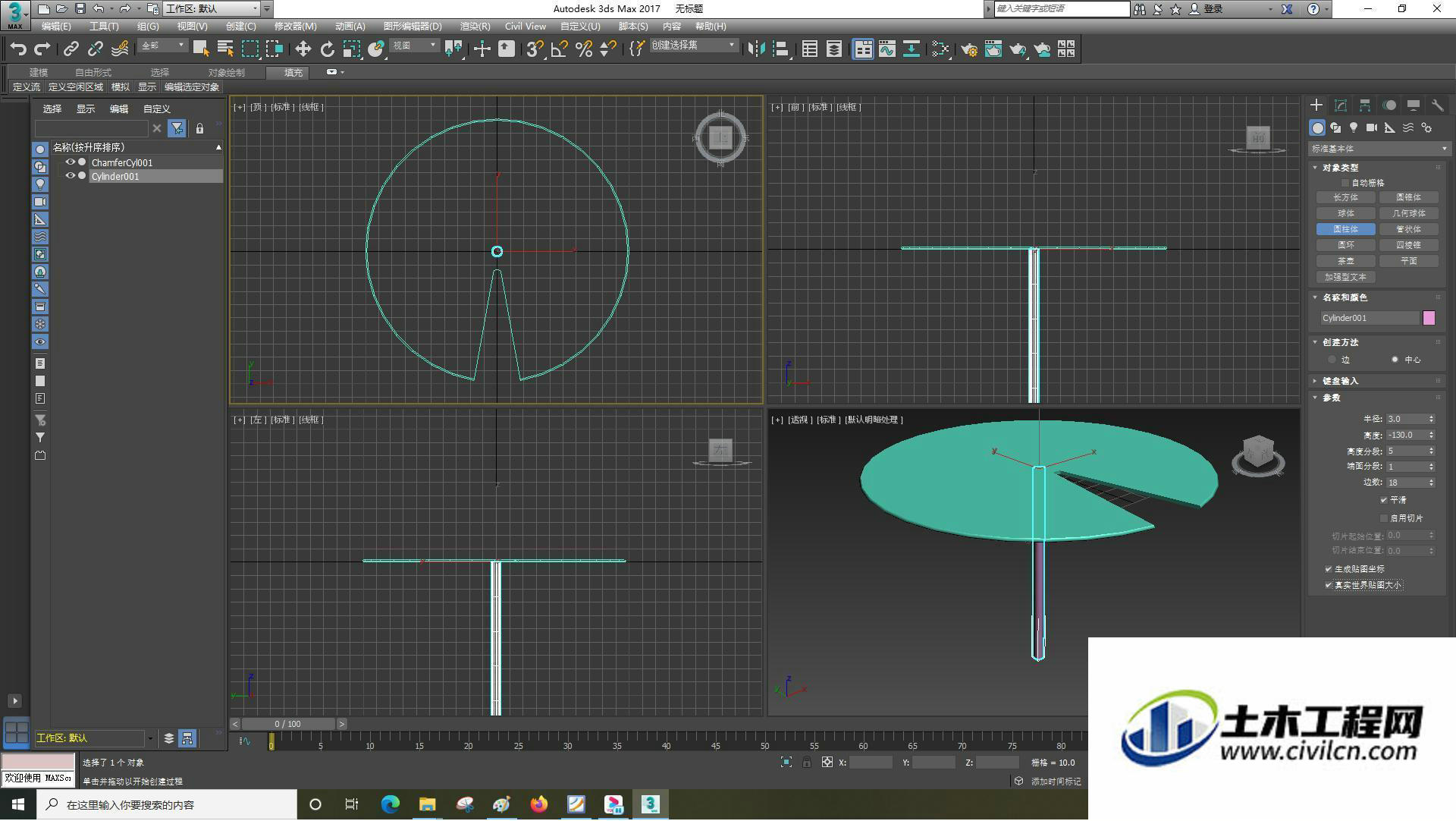The image size is (1456, 821).
Task: Click the Cylinder001 object name field
Action: 1370,318
